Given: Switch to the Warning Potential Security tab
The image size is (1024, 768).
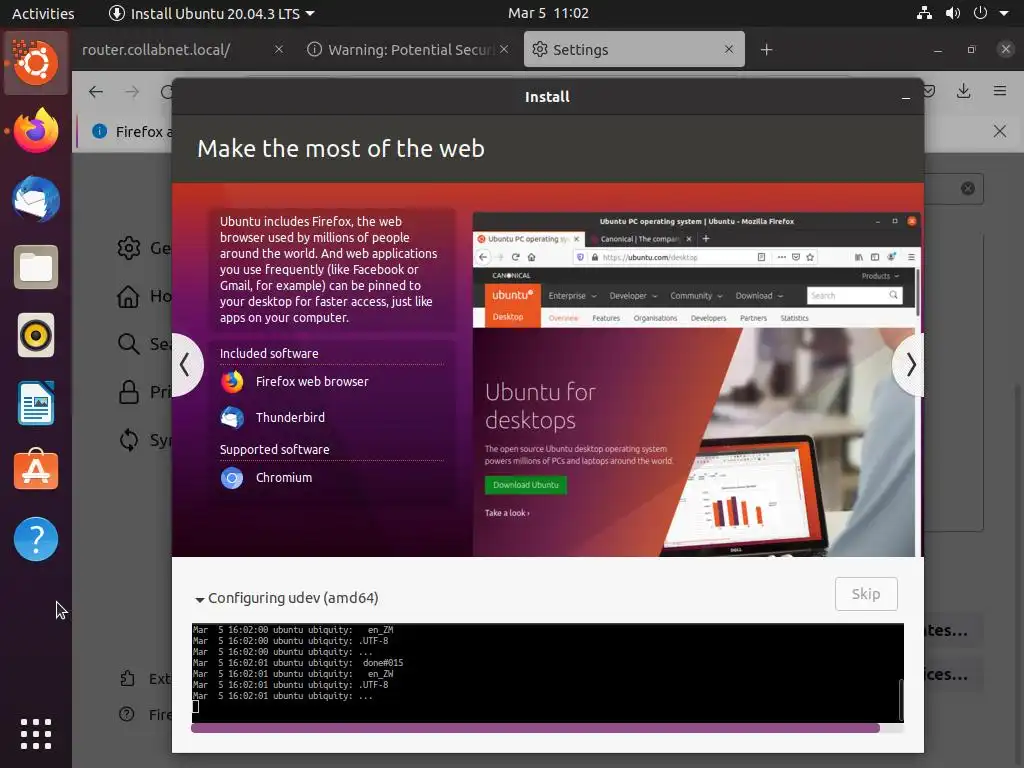Looking at the screenshot, I should pos(406,50).
